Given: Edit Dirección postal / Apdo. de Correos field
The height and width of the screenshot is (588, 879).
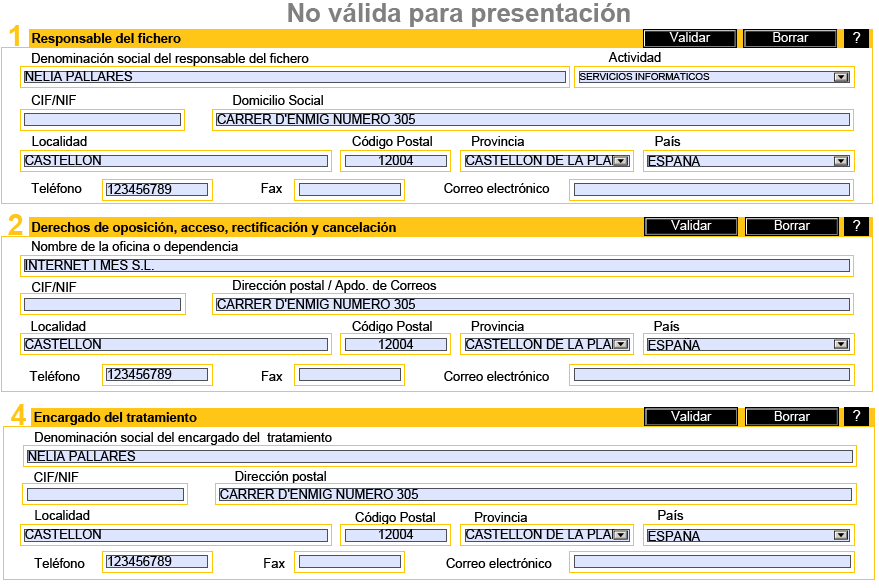Looking at the screenshot, I should click(533, 304).
